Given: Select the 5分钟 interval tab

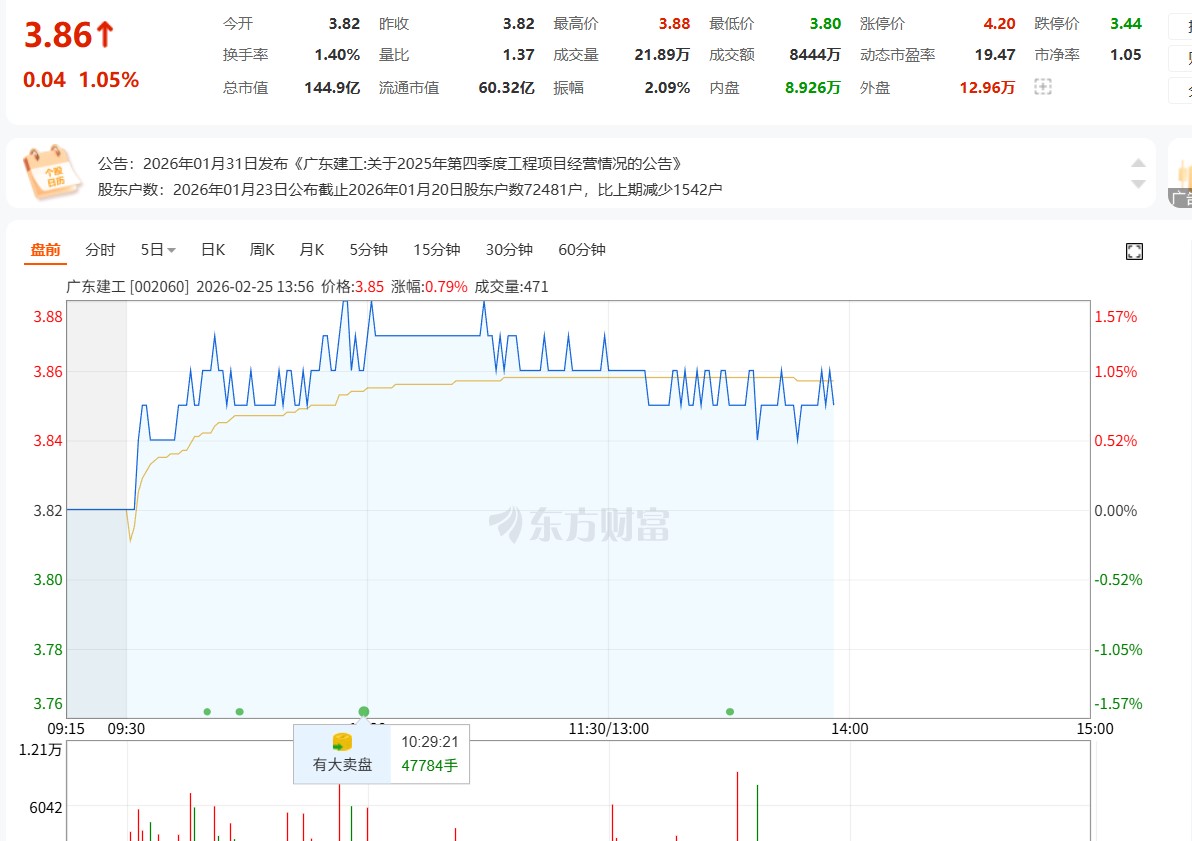Looking at the screenshot, I should [369, 249].
